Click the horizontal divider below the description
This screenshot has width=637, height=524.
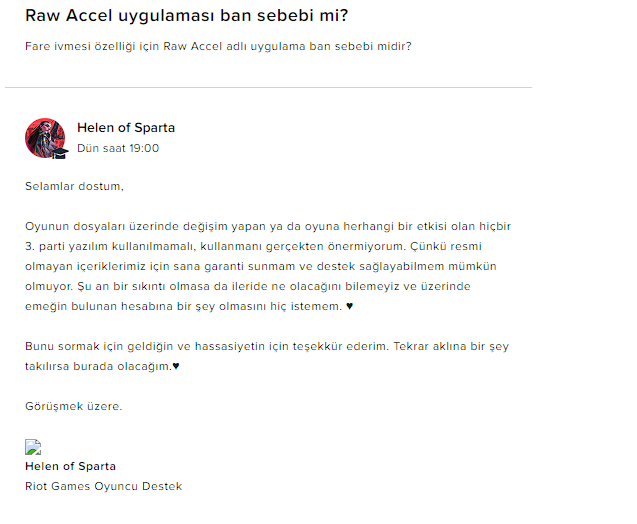pos(268,87)
